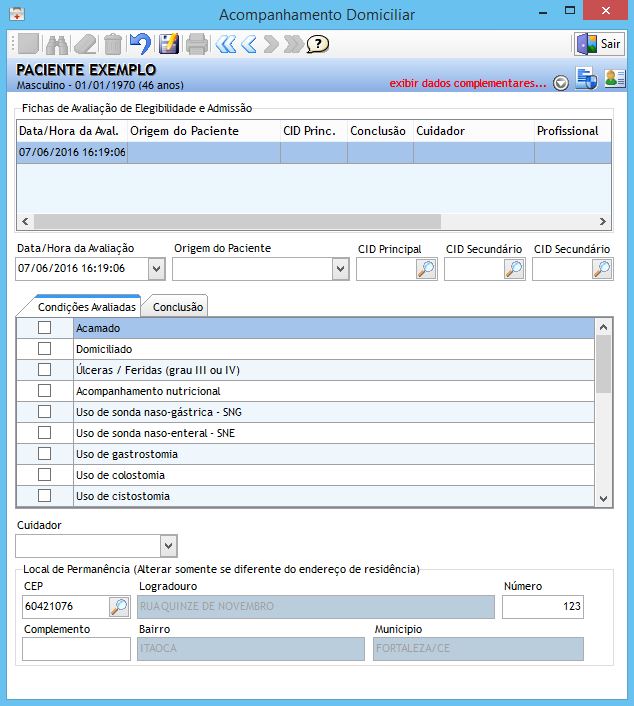Click CID Princ. column header
Viewport: 634px width, 706px height.
point(314,131)
